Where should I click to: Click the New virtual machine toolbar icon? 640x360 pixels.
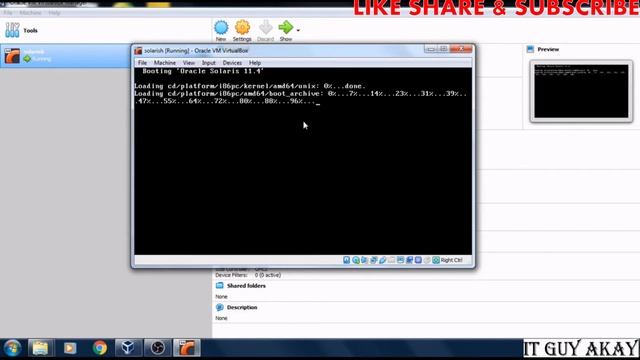pos(221,28)
